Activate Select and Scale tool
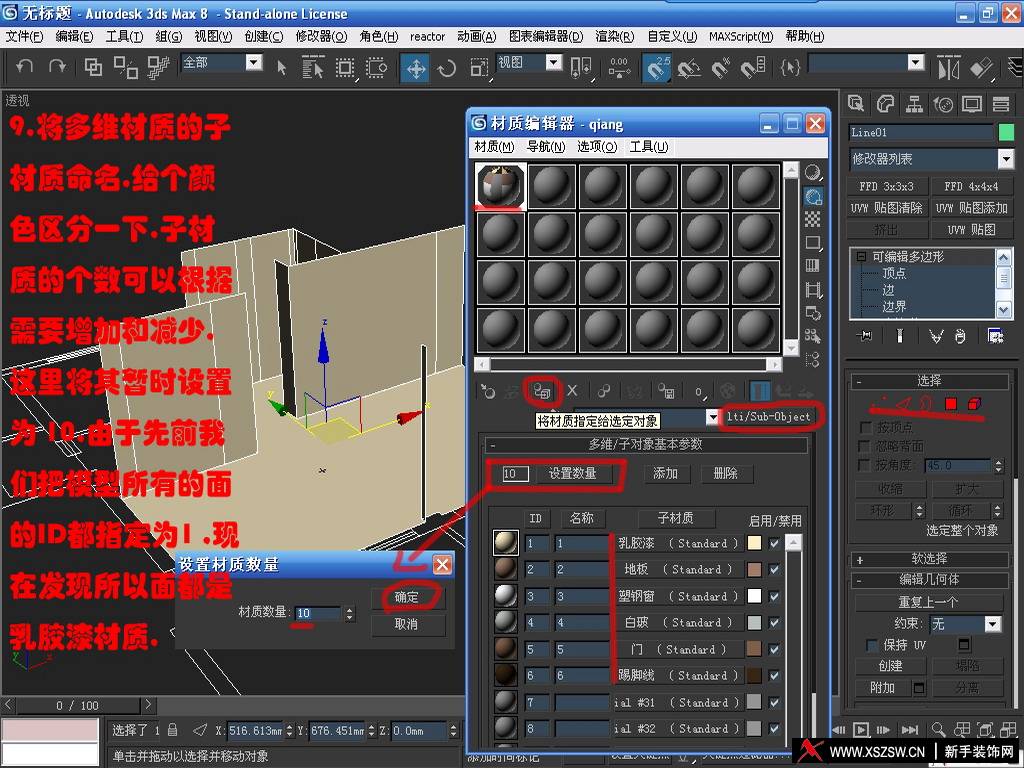Image resolution: width=1024 pixels, height=768 pixels. pos(479,68)
